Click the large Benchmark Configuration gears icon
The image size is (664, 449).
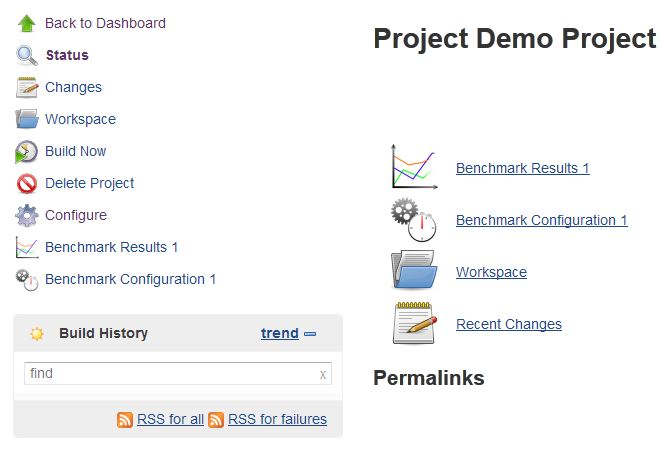pos(414,220)
